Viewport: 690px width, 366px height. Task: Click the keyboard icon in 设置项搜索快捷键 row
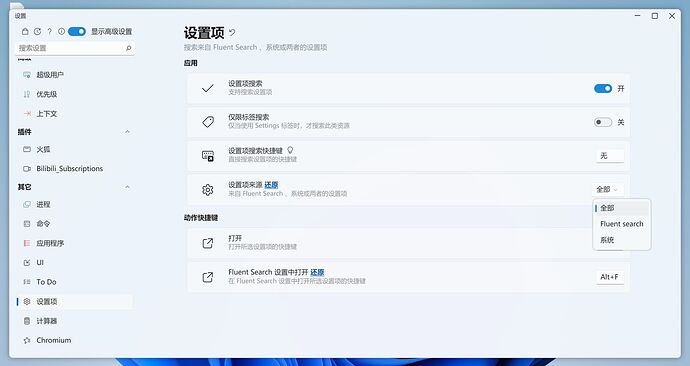[x=208, y=156]
